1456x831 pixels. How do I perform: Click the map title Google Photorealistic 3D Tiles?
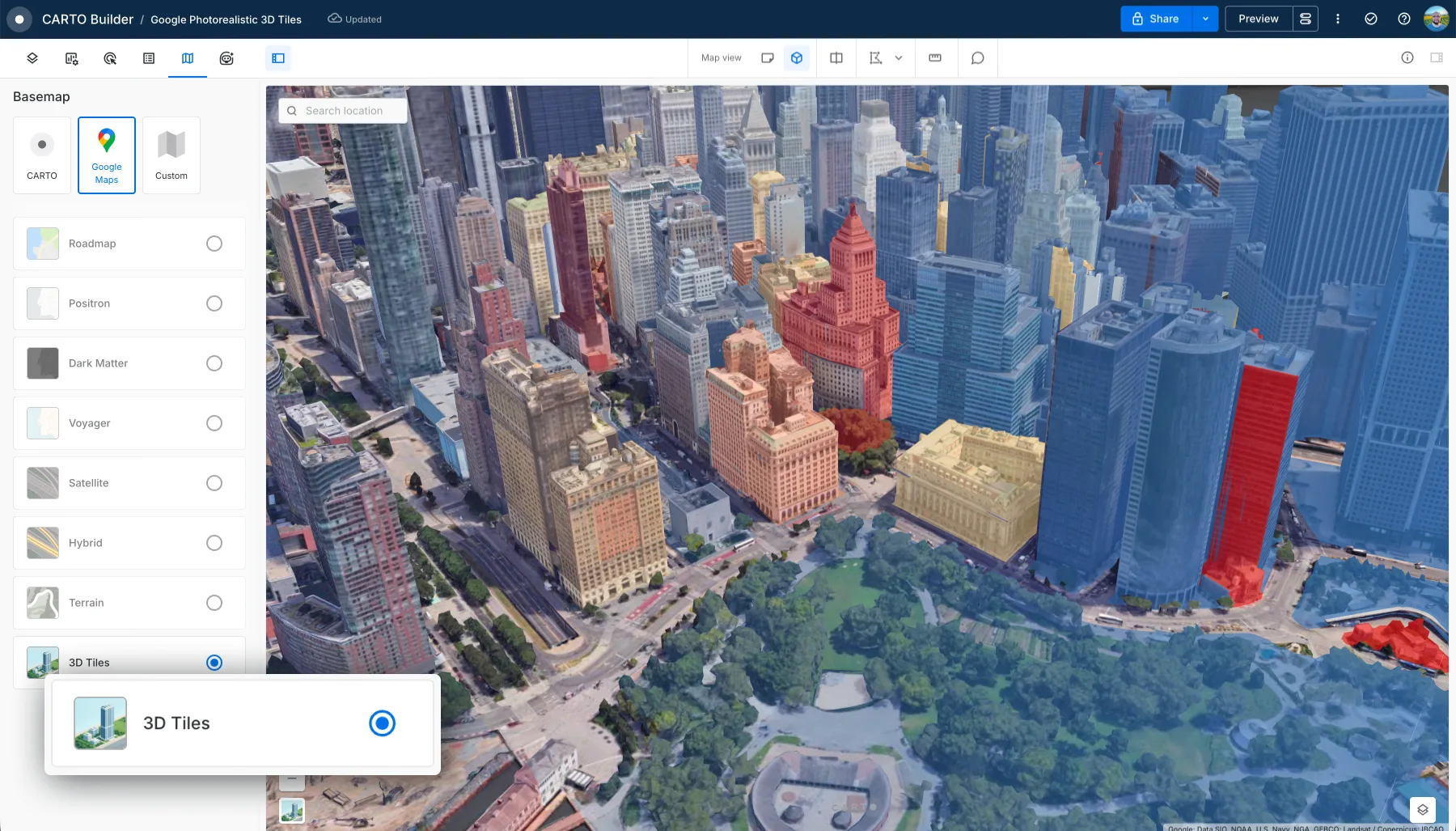(226, 19)
